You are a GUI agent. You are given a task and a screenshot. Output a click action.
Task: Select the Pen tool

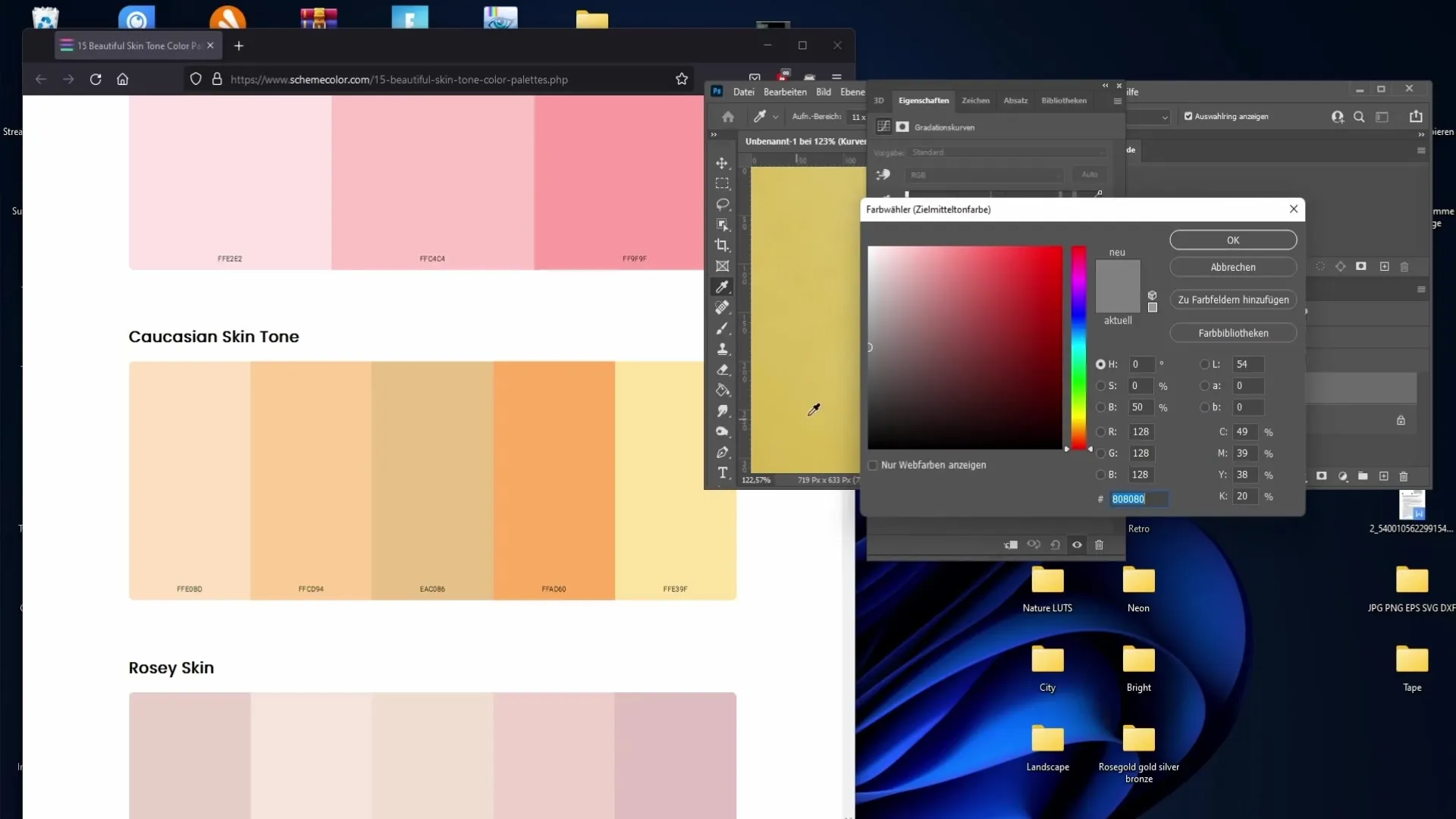[722, 452]
